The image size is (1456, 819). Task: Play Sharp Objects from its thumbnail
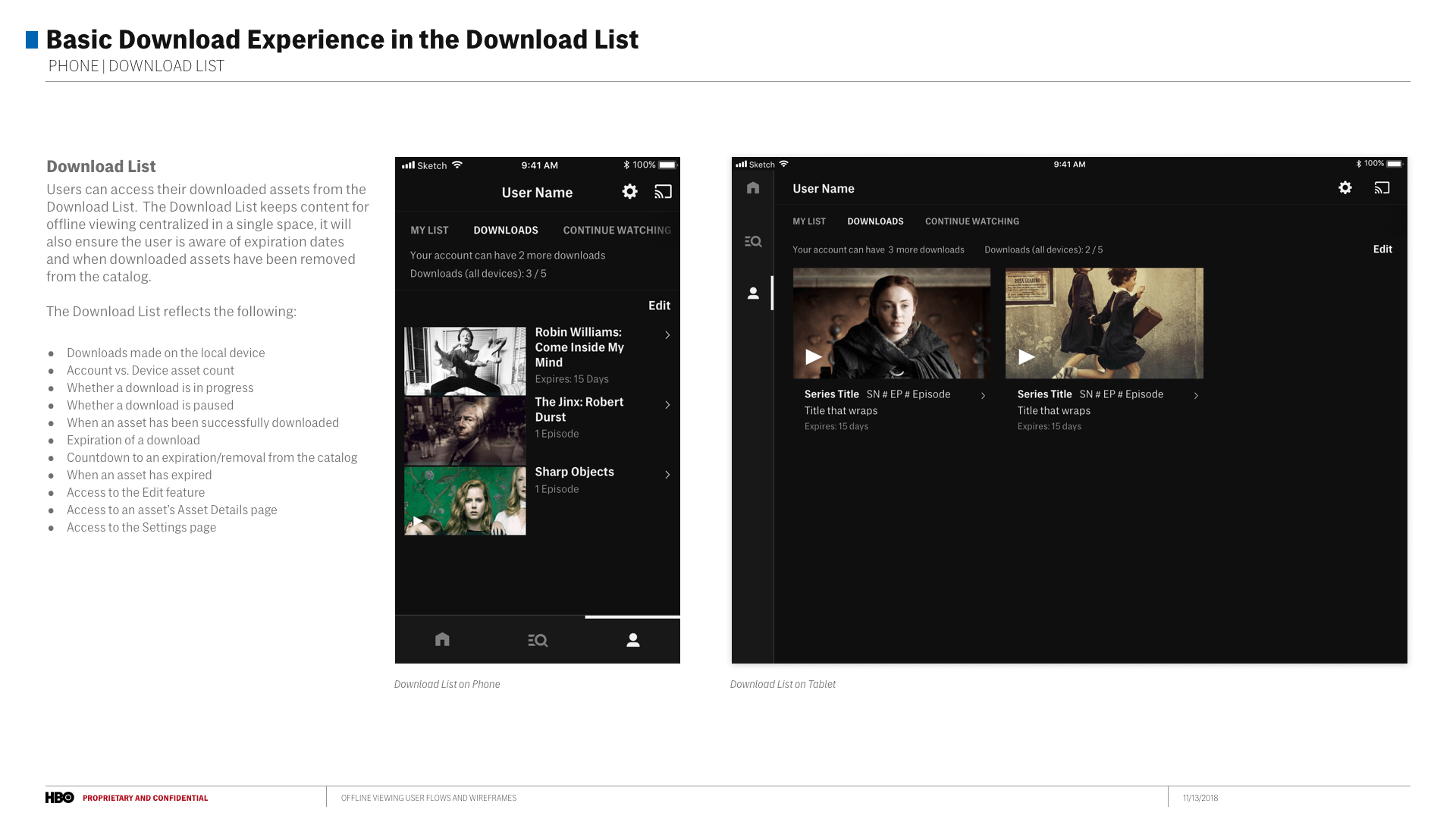[x=418, y=520]
